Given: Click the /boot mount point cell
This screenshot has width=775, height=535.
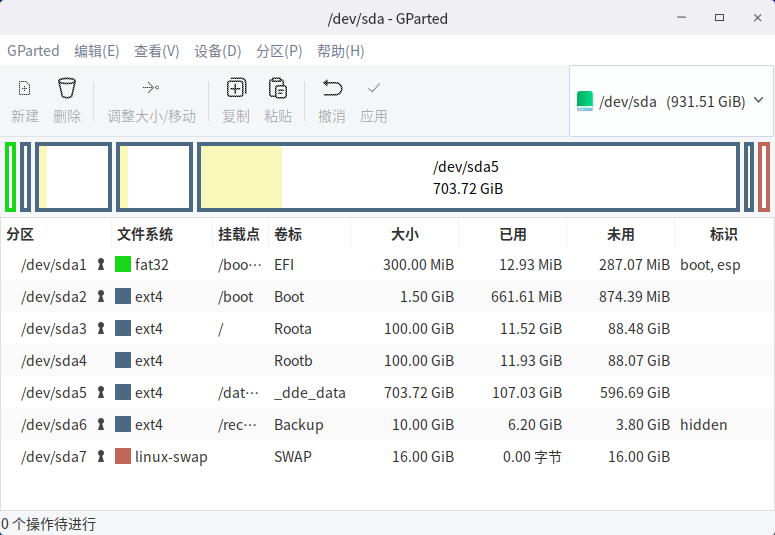Looking at the screenshot, I should pos(235,297).
